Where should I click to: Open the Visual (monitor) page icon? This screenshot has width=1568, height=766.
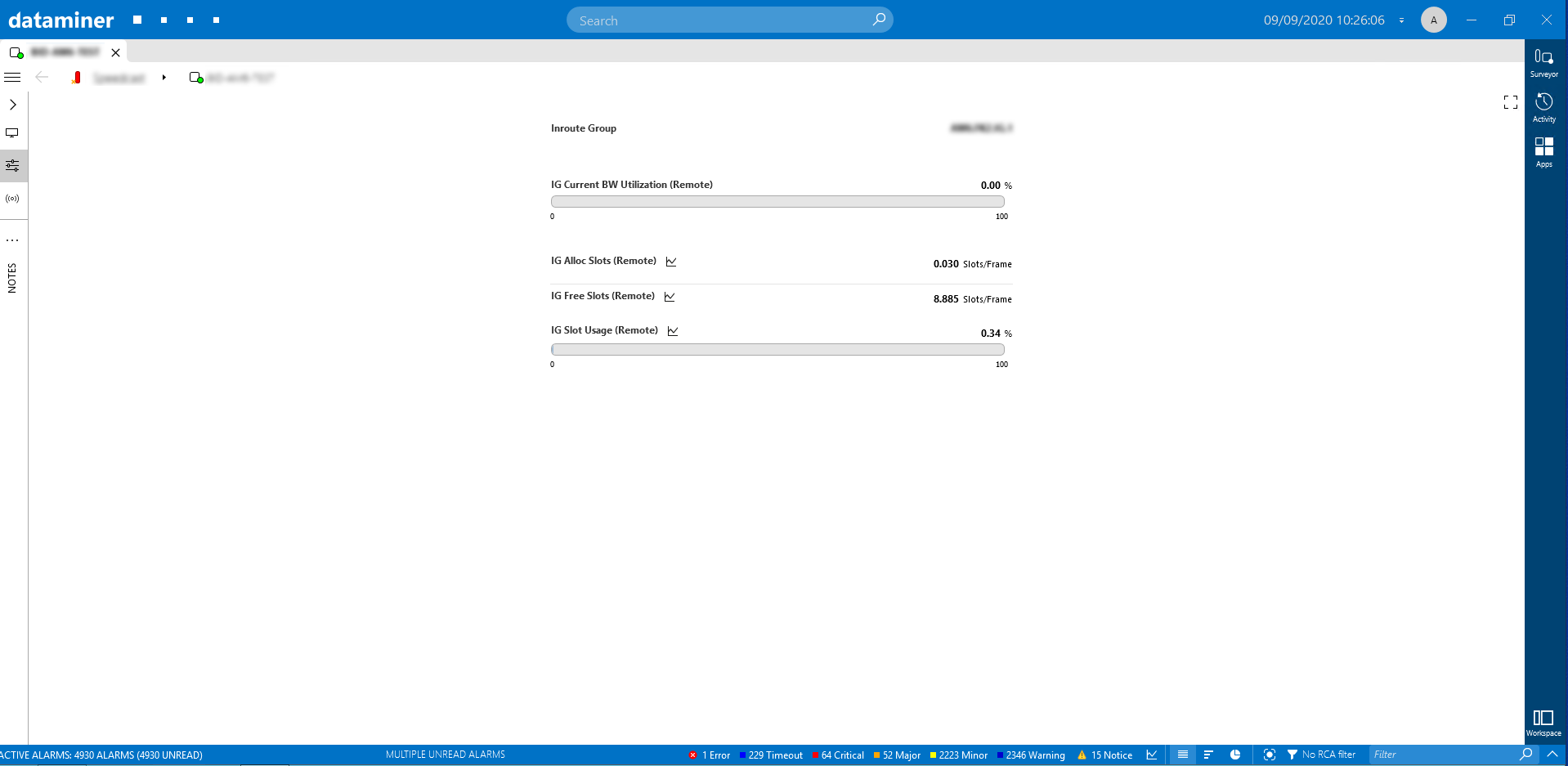point(12,132)
